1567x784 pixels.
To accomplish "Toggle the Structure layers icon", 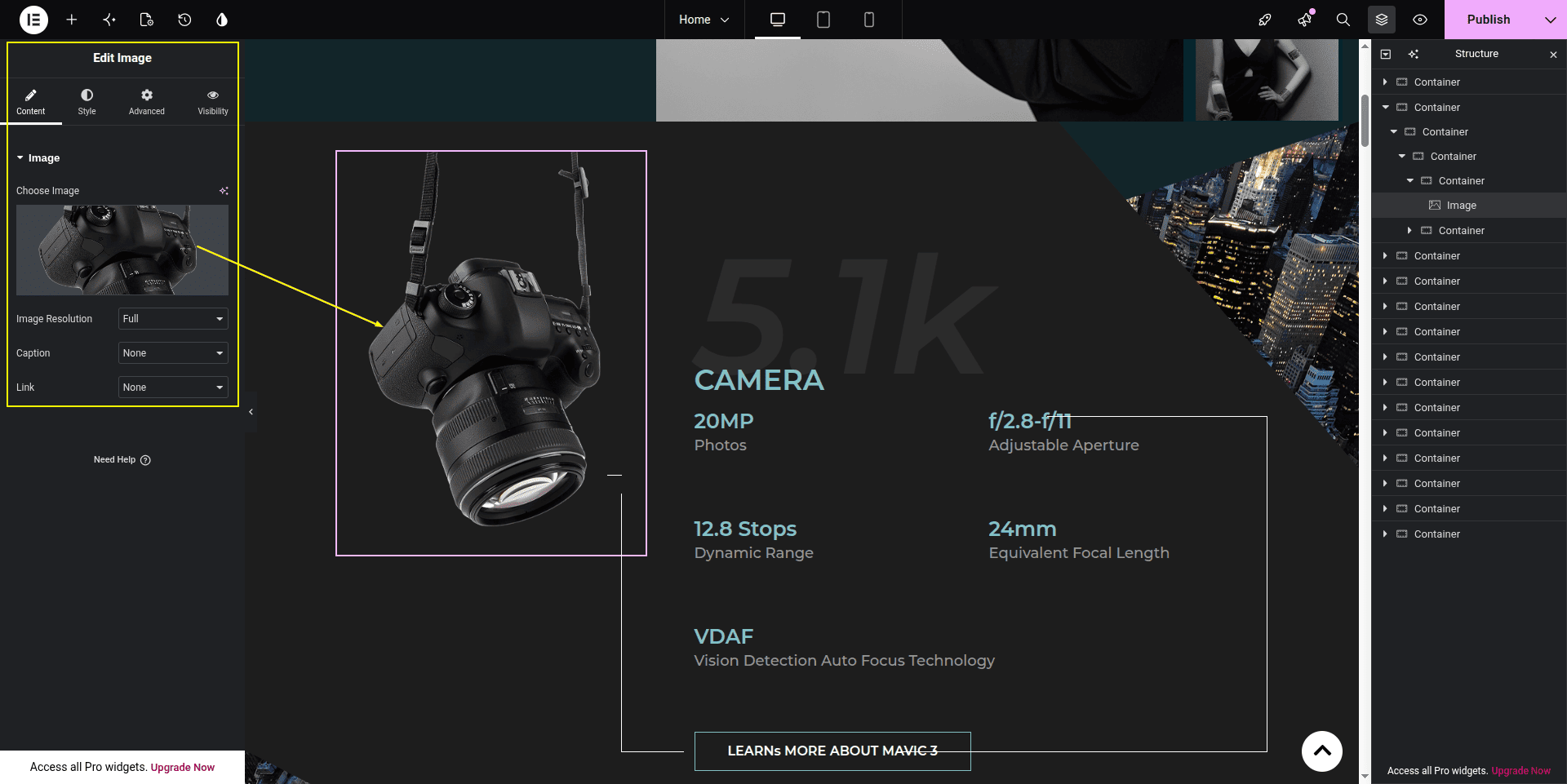I will [1382, 20].
